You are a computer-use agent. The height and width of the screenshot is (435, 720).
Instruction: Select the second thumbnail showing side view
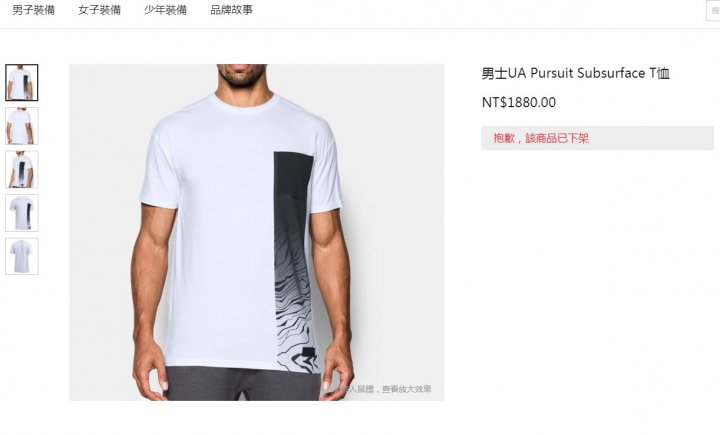pos(22,126)
